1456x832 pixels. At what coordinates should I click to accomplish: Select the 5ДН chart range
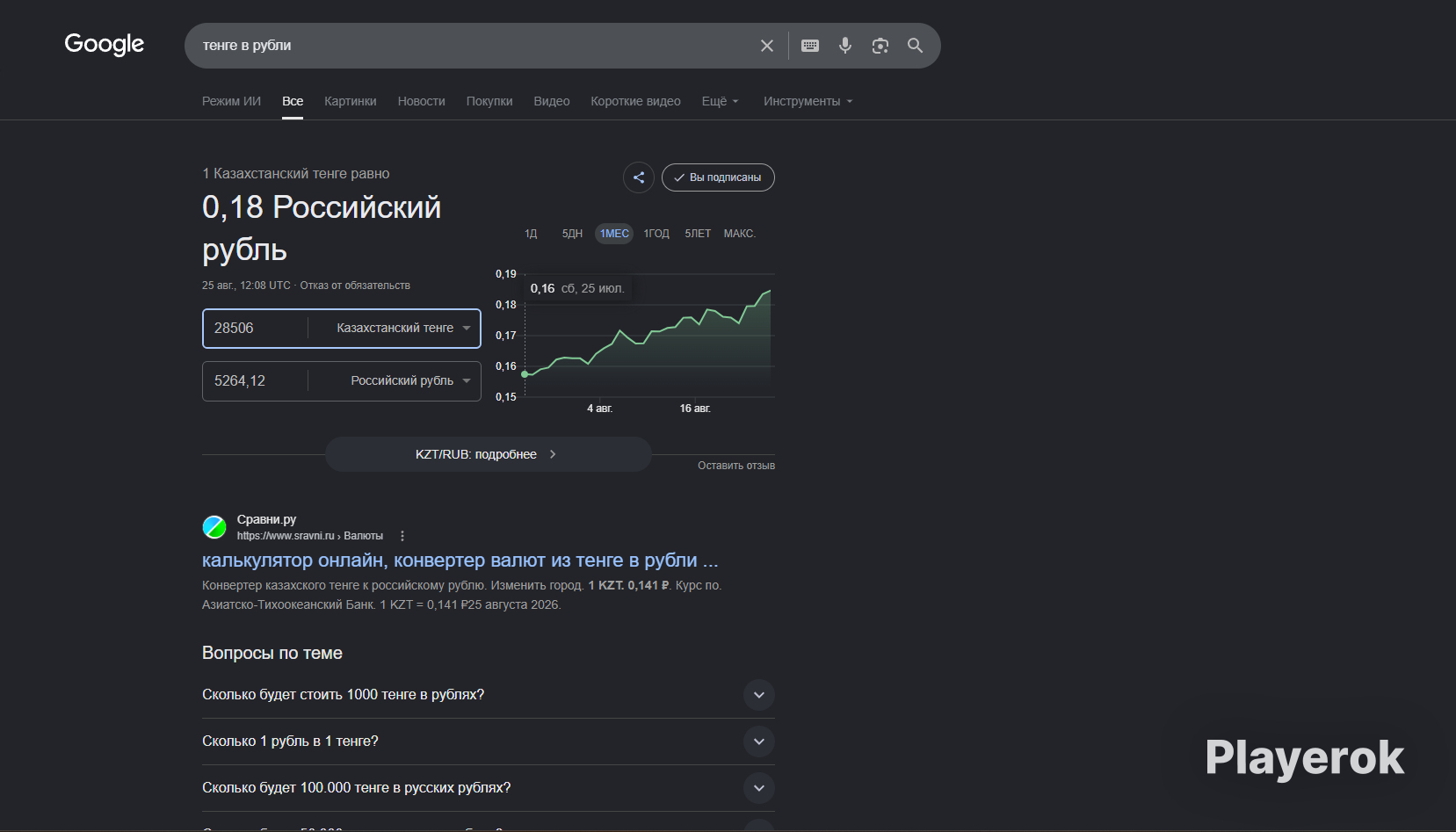572,234
